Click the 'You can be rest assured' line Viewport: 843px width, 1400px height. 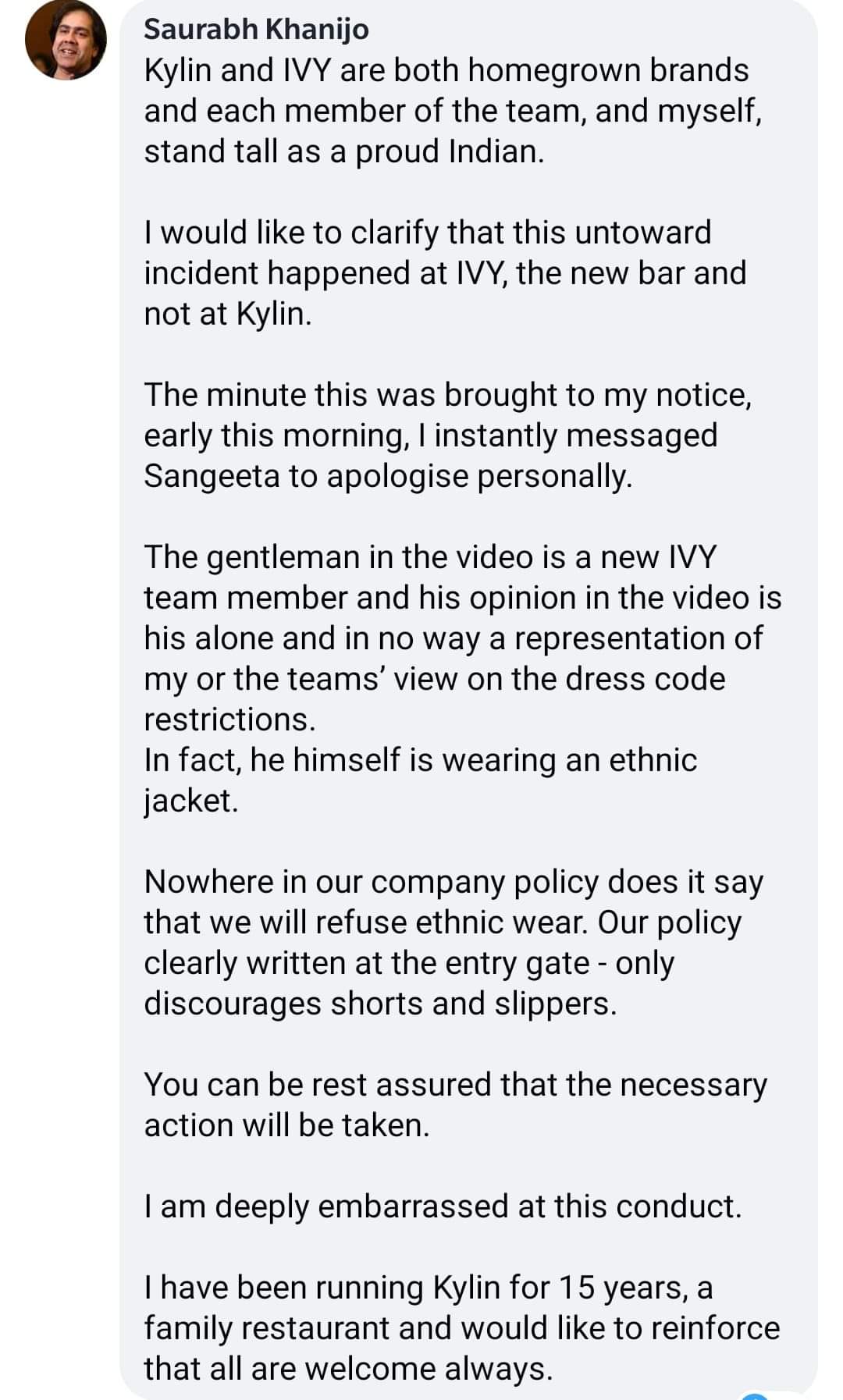pyautogui.click(x=455, y=1085)
